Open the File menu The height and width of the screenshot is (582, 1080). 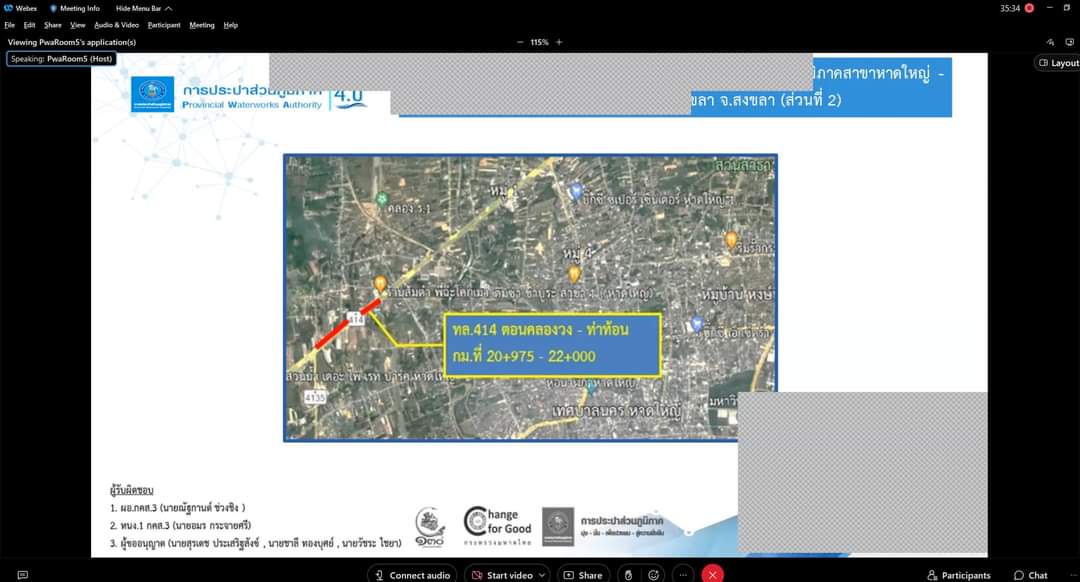click(x=10, y=25)
